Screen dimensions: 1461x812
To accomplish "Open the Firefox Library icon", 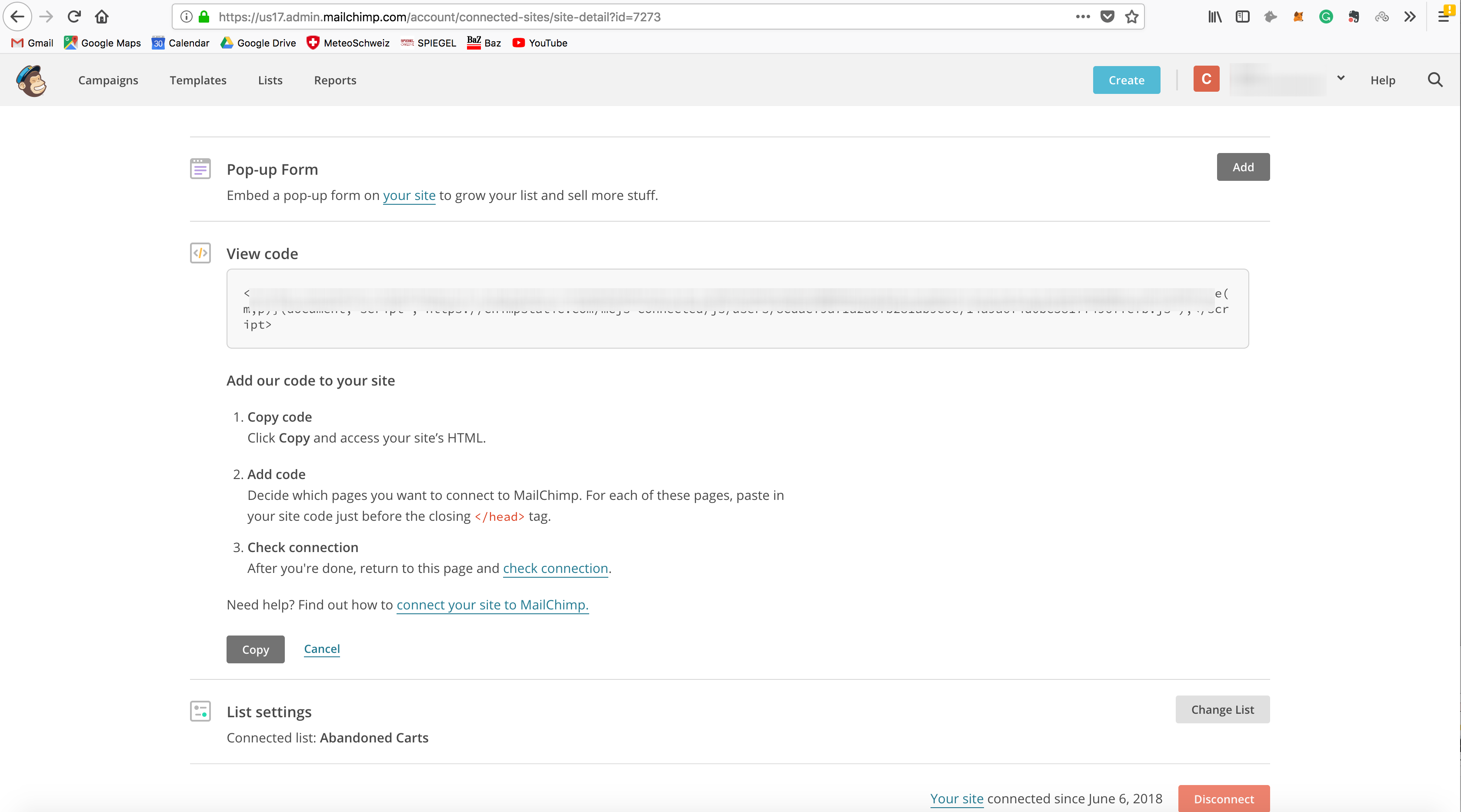I will [1215, 17].
